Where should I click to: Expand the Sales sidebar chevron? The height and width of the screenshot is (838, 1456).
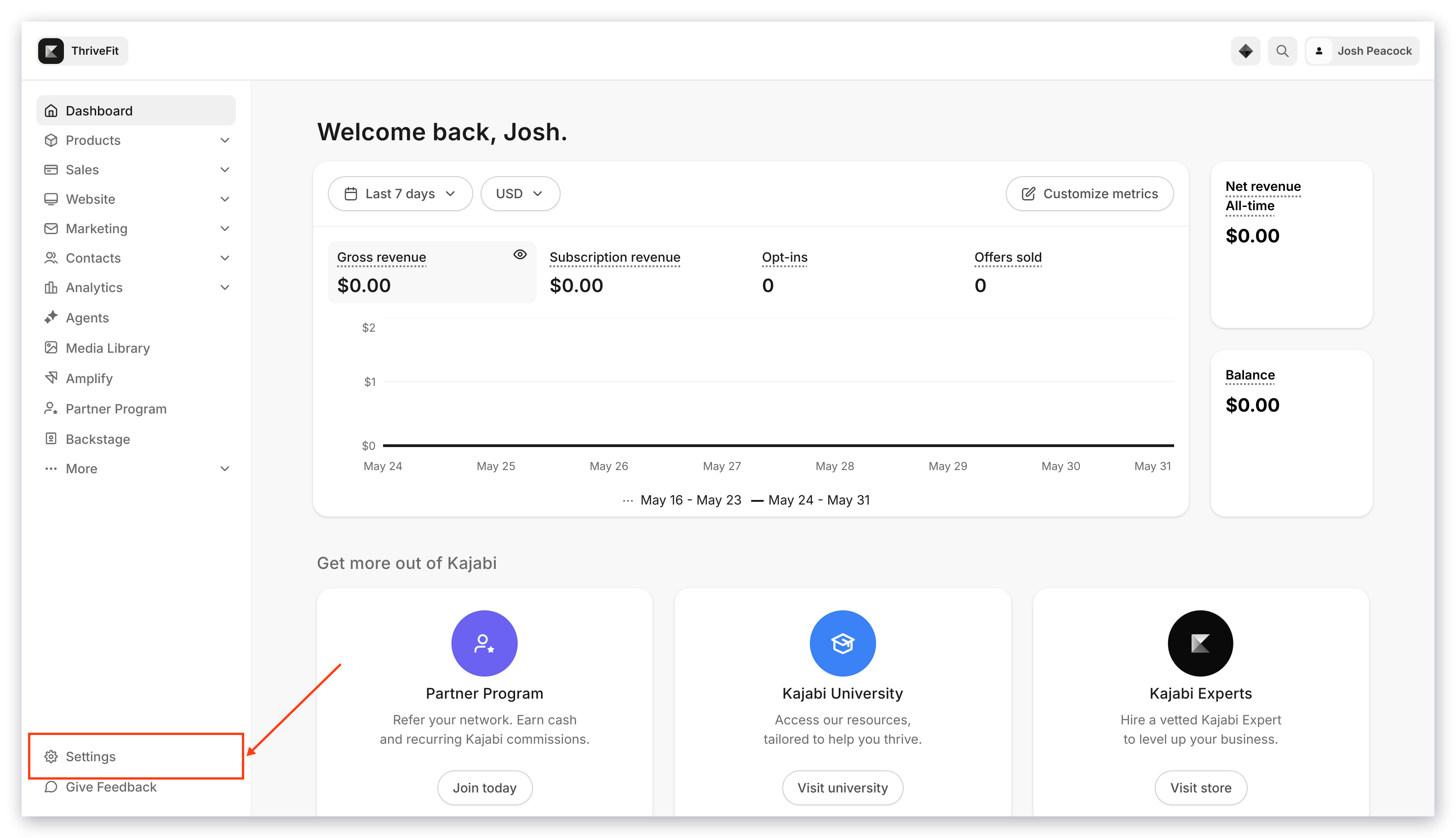[224, 169]
